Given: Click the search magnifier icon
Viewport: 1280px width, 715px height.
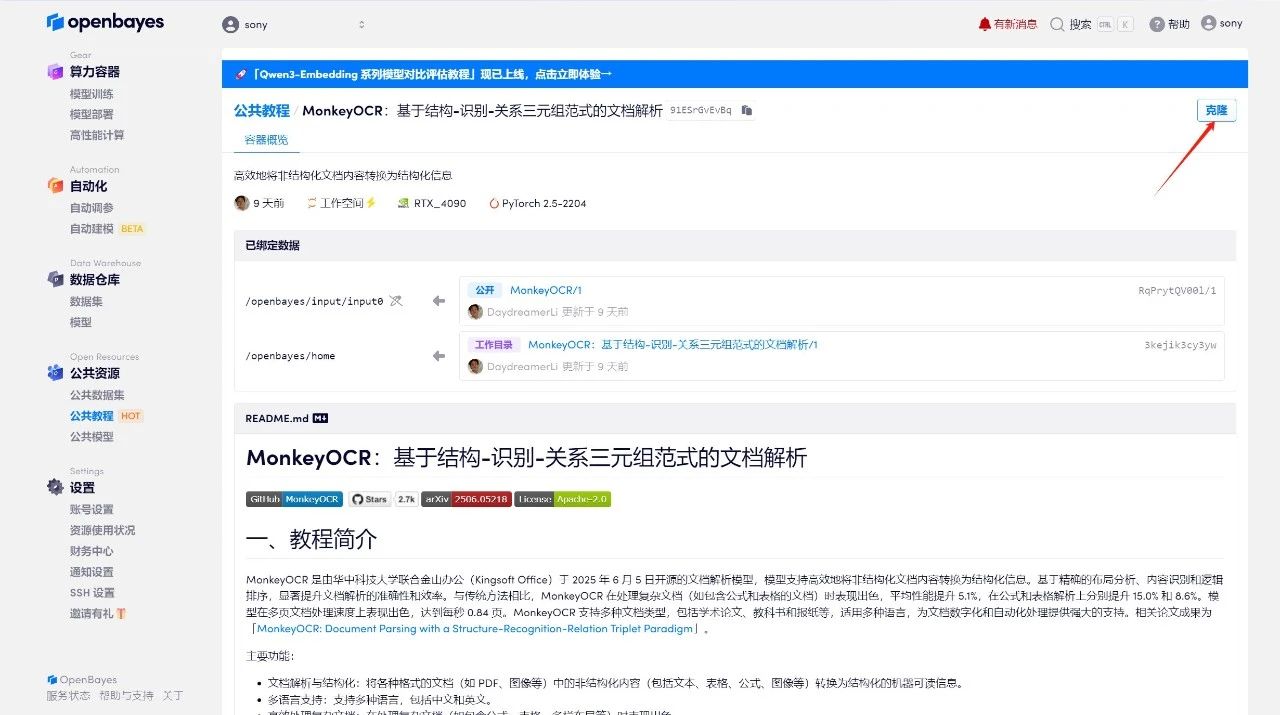Looking at the screenshot, I should pos(1057,24).
